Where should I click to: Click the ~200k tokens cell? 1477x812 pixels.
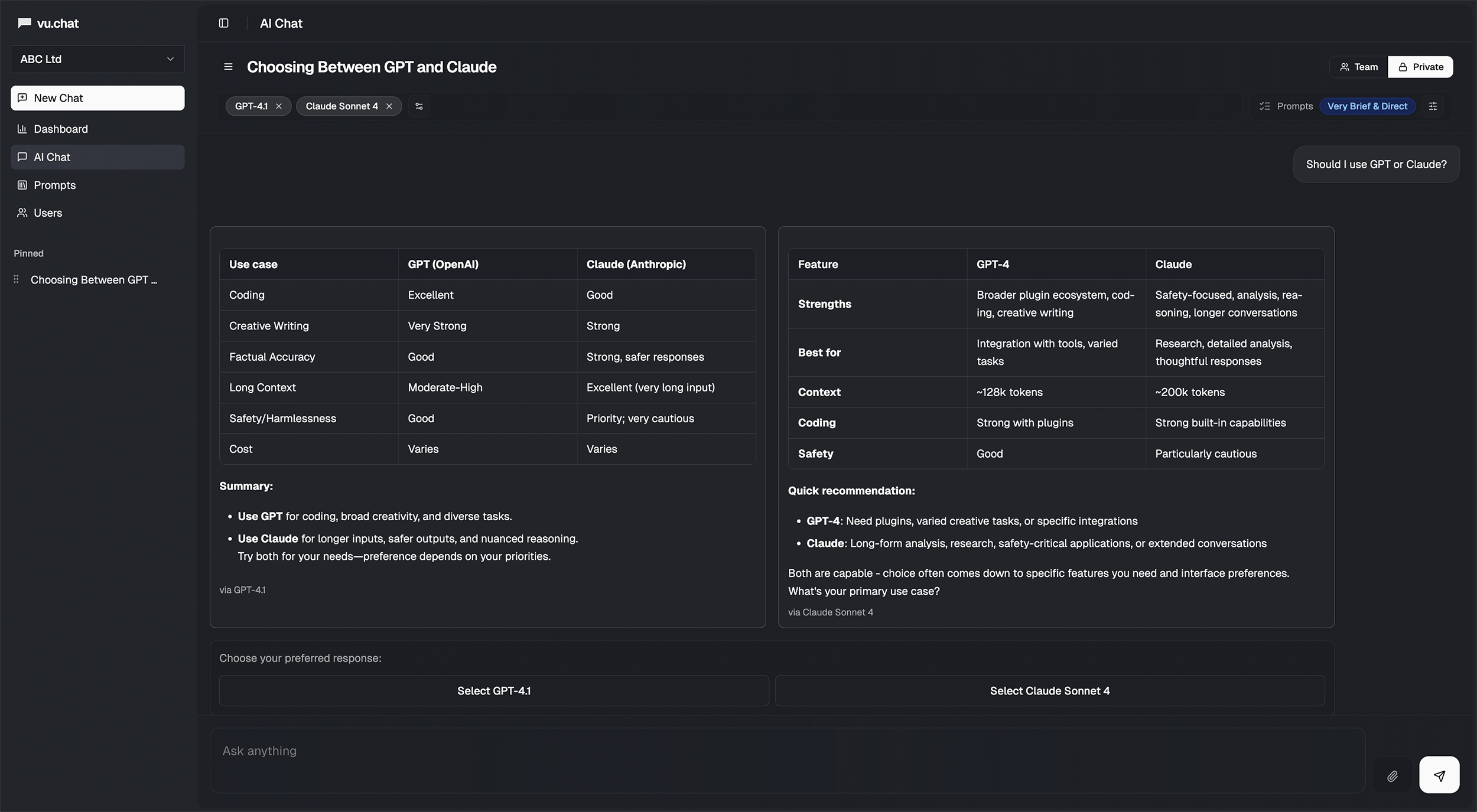pyautogui.click(x=1190, y=392)
